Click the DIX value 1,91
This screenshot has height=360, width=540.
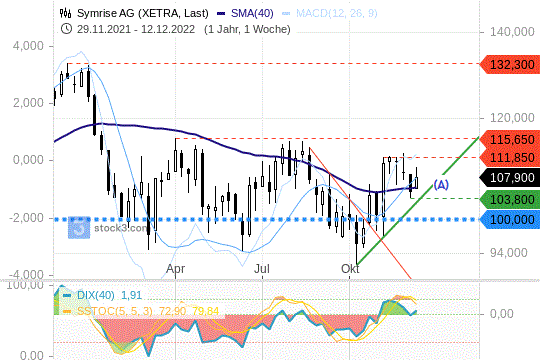(132, 295)
